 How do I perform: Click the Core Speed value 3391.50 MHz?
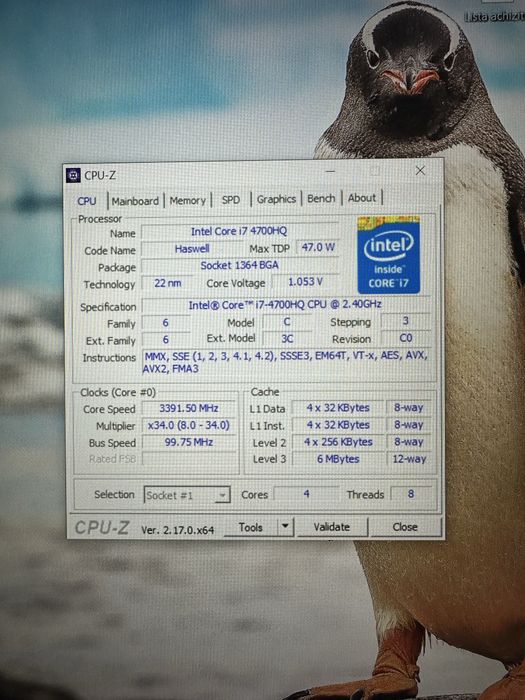point(189,408)
